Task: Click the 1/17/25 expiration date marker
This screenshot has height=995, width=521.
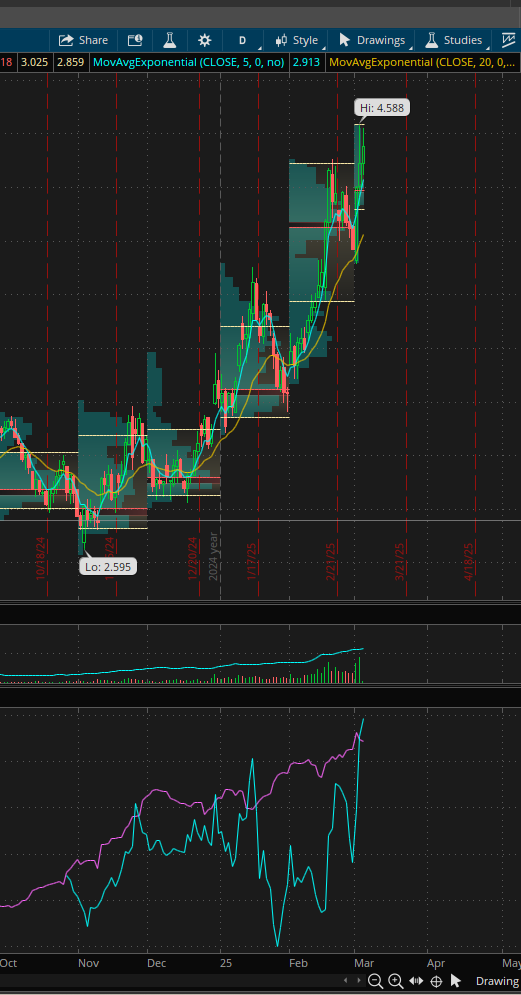Action: coord(252,560)
